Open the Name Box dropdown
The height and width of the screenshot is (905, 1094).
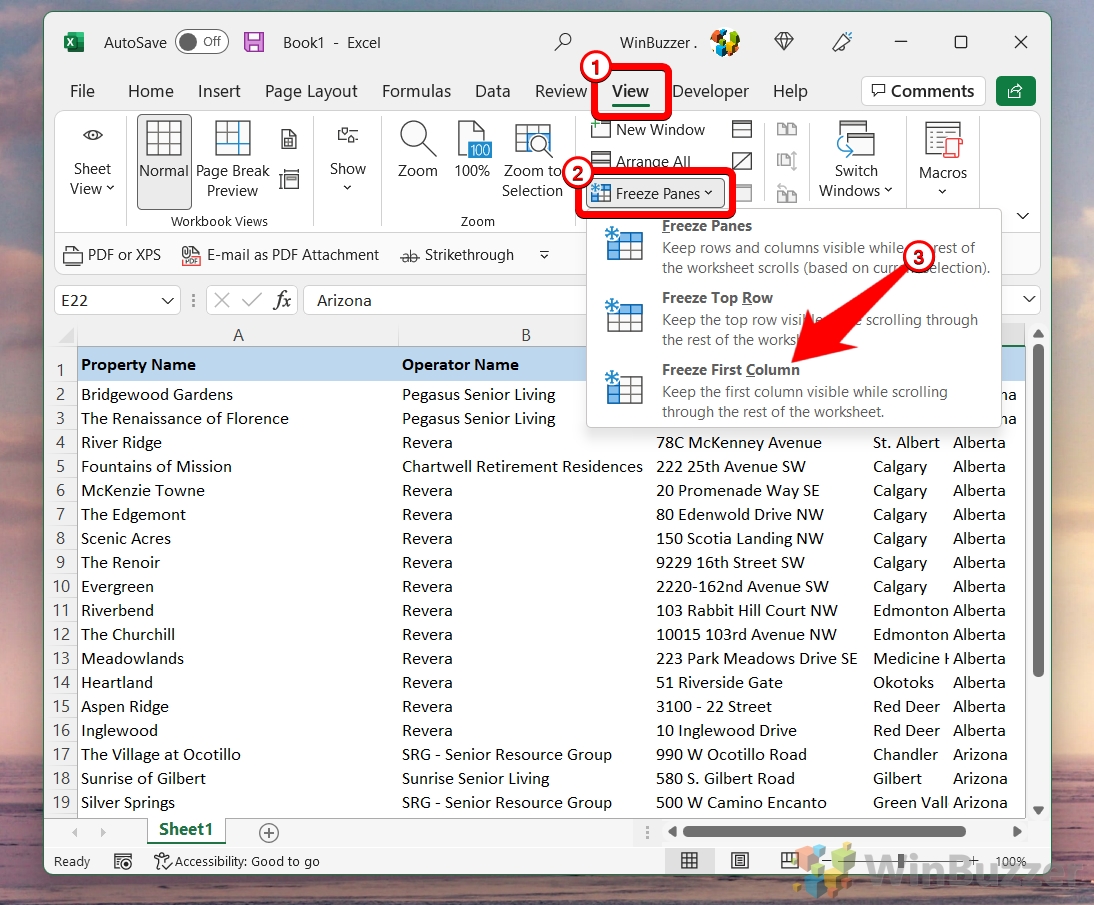click(166, 299)
